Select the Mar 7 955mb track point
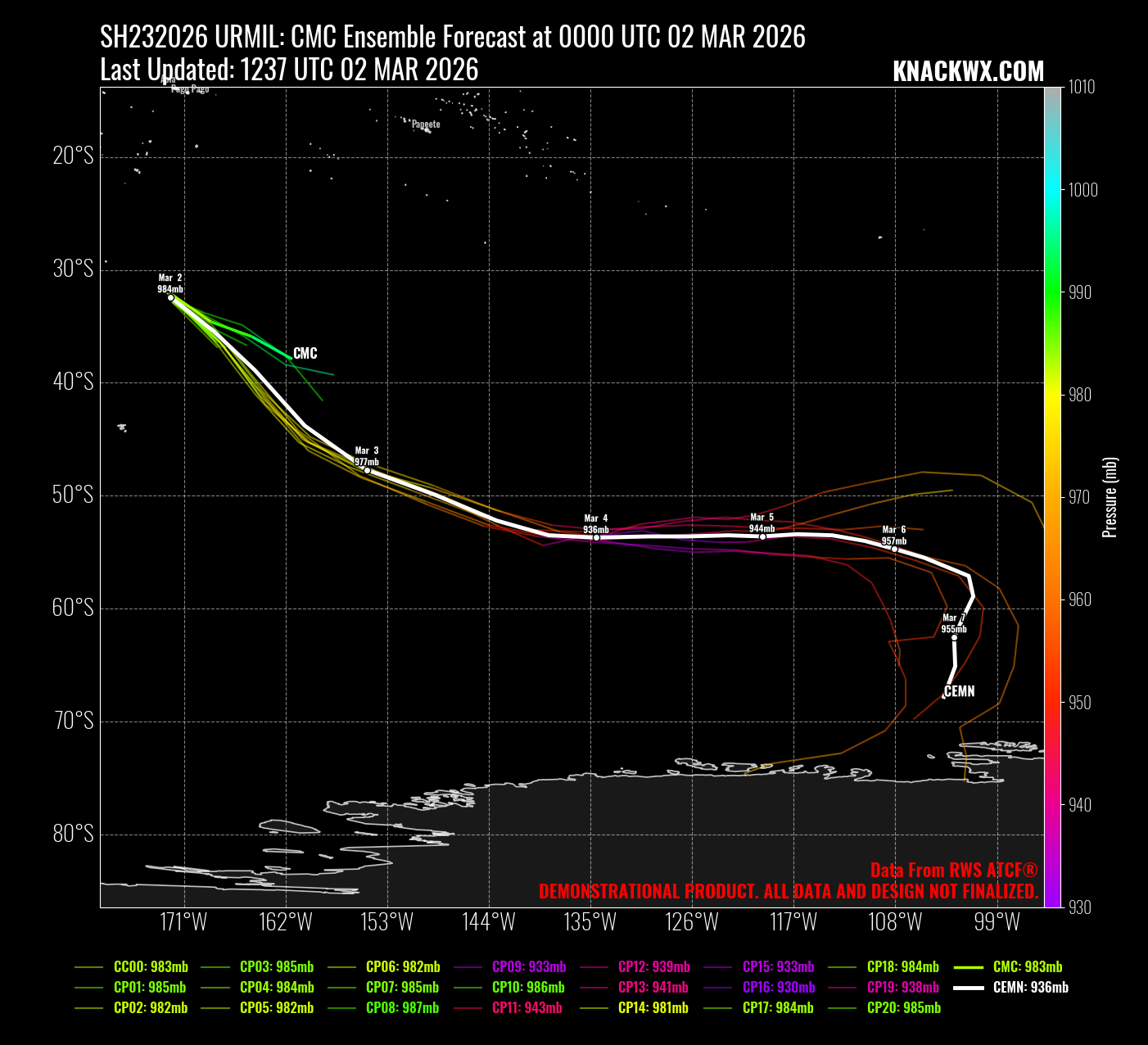This screenshot has height=1045, width=1148. tap(954, 637)
